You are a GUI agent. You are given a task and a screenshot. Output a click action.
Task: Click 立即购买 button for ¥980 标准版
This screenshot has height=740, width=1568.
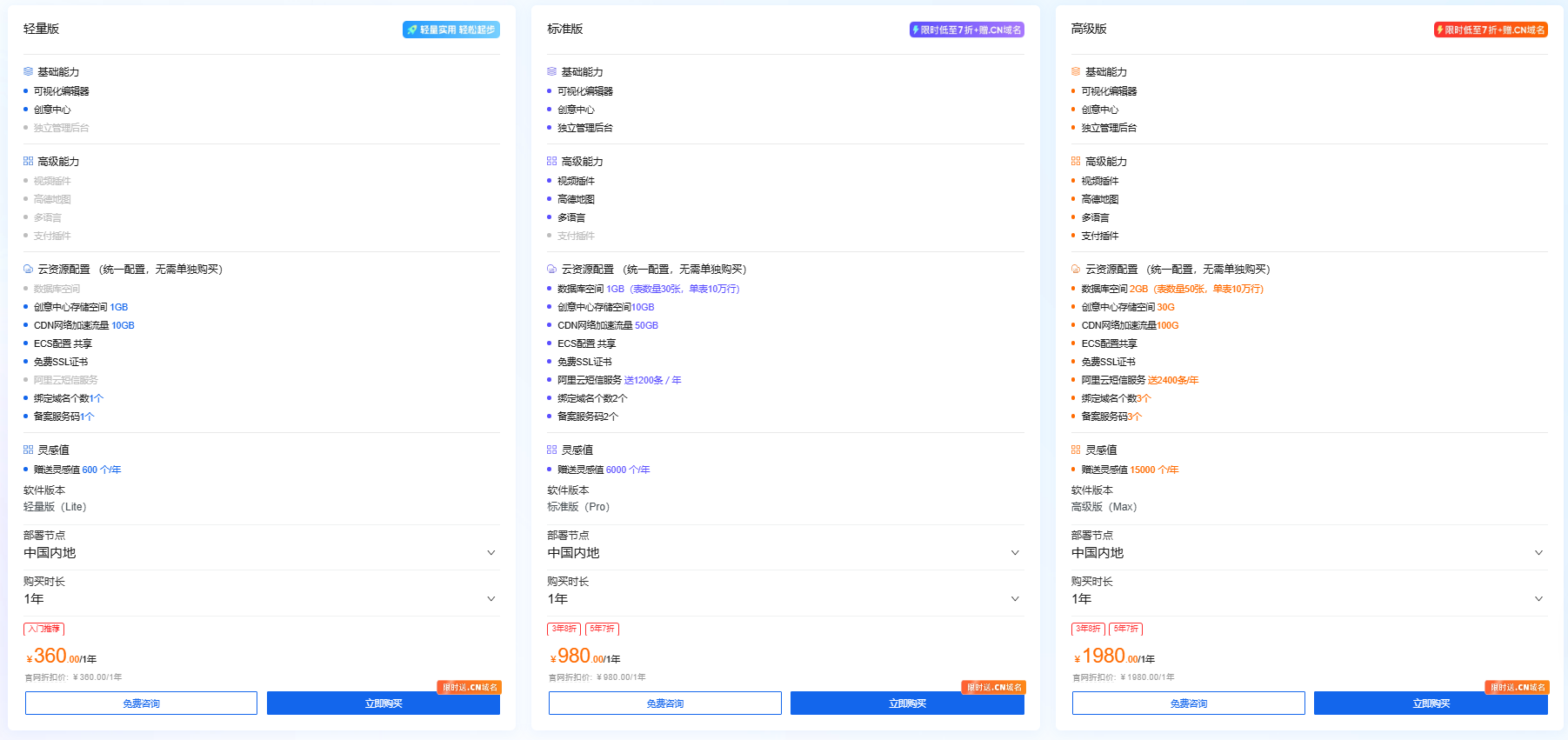point(907,703)
